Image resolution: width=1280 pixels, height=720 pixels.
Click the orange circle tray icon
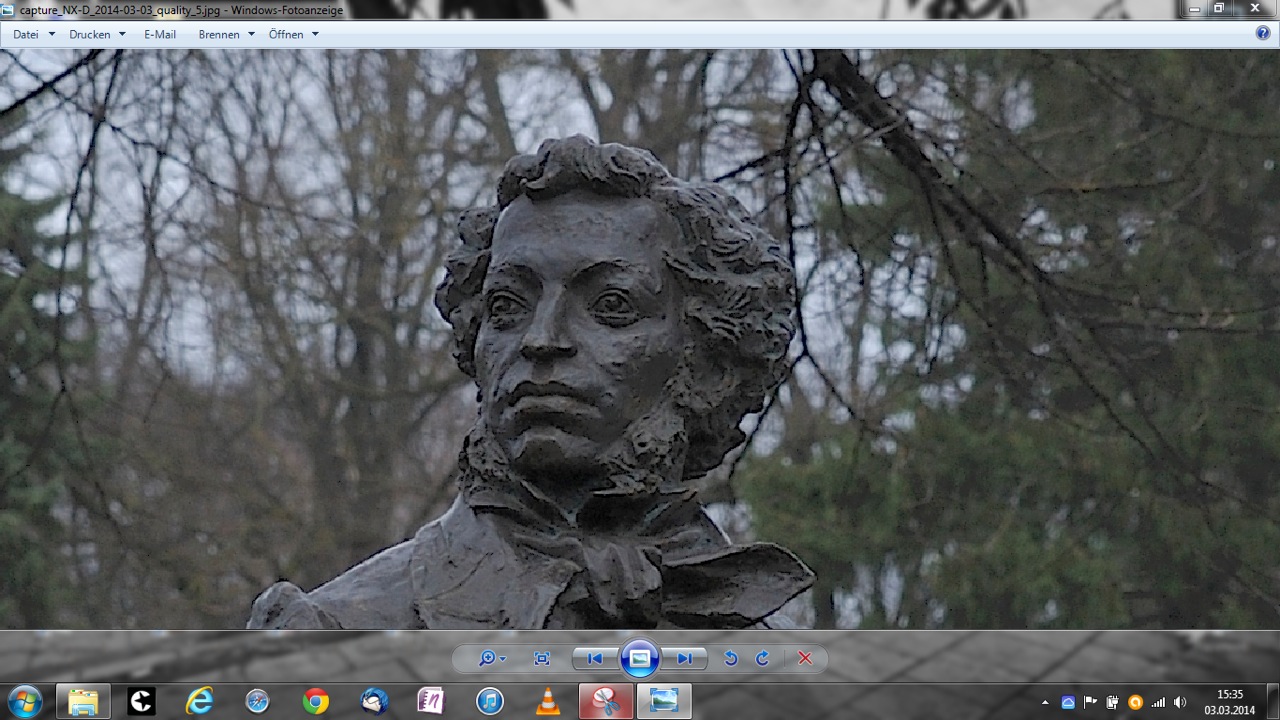pos(1135,703)
